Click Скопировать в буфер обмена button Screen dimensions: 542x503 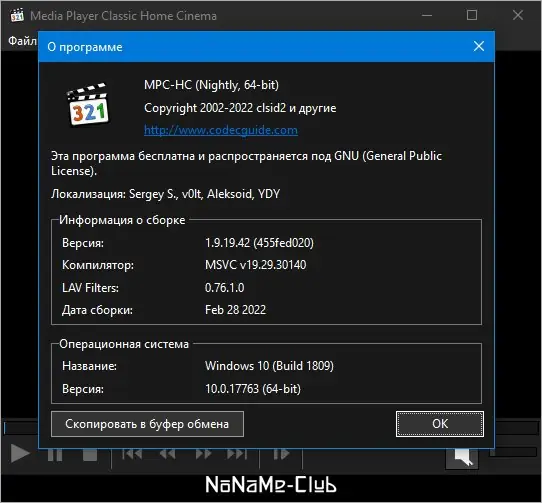tap(147, 424)
